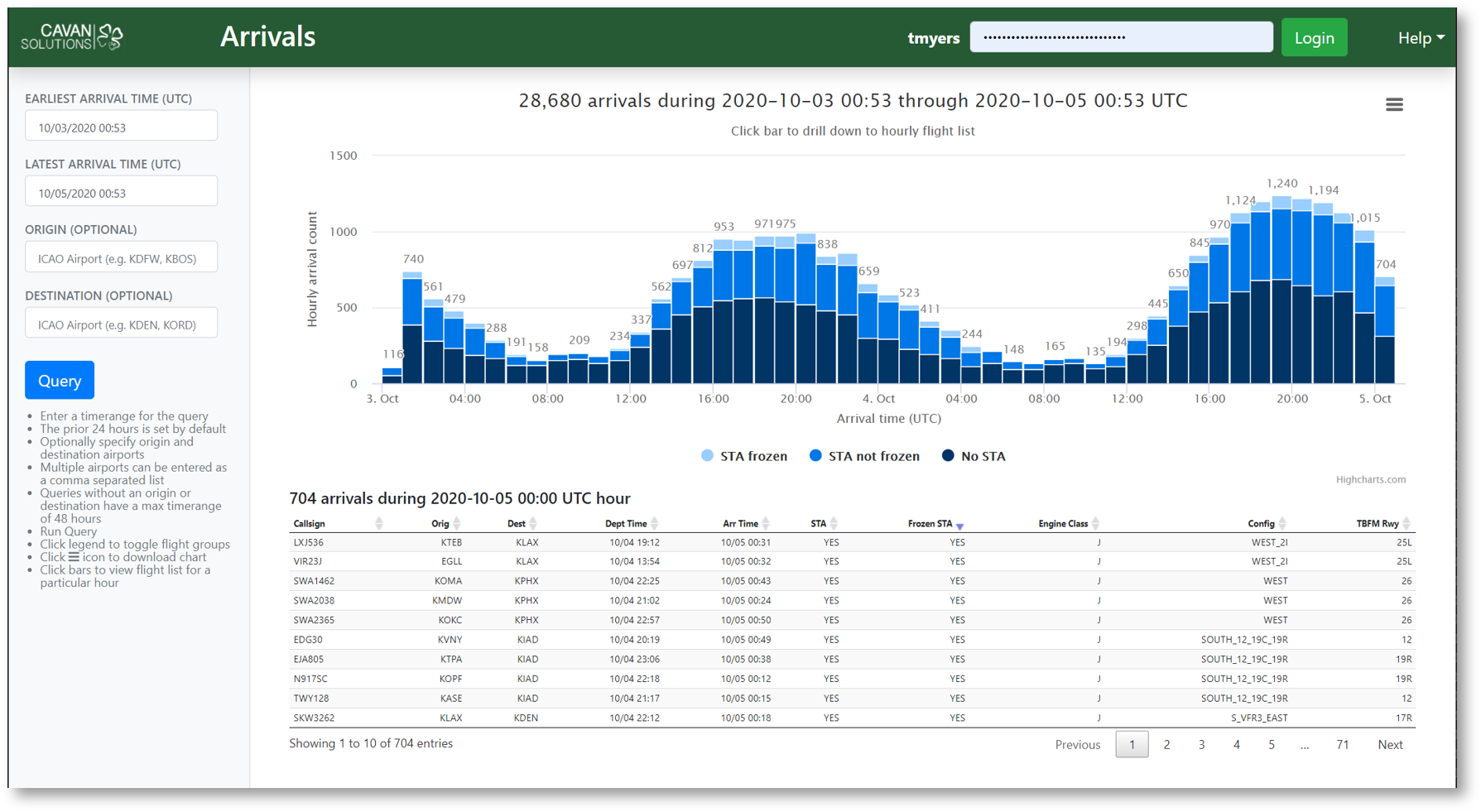This screenshot has height=812, width=1481.
Task: Sort by Config column arrows
Action: click(1282, 523)
